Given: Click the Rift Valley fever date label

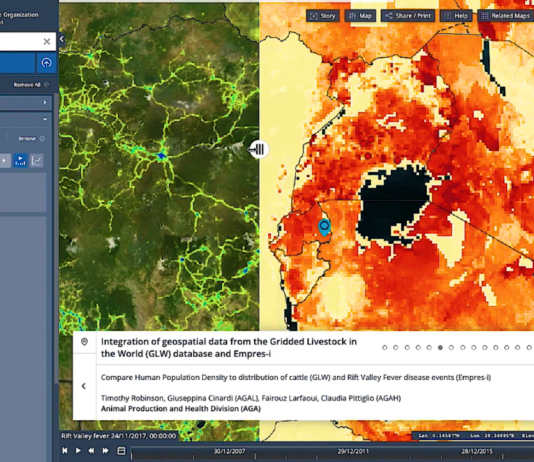Looking at the screenshot, I should pyautogui.click(x=119, y=436).
